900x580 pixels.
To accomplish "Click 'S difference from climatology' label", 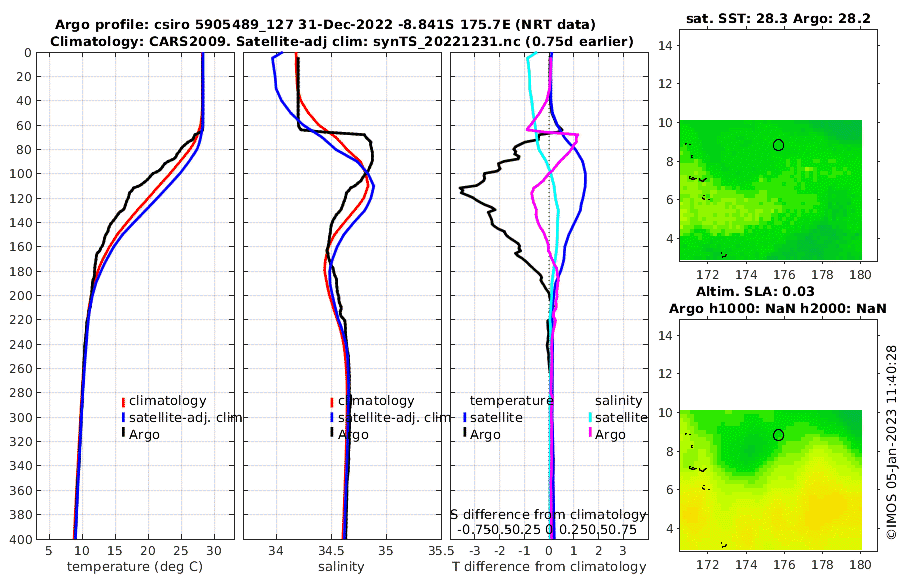I will coord(548,515).
